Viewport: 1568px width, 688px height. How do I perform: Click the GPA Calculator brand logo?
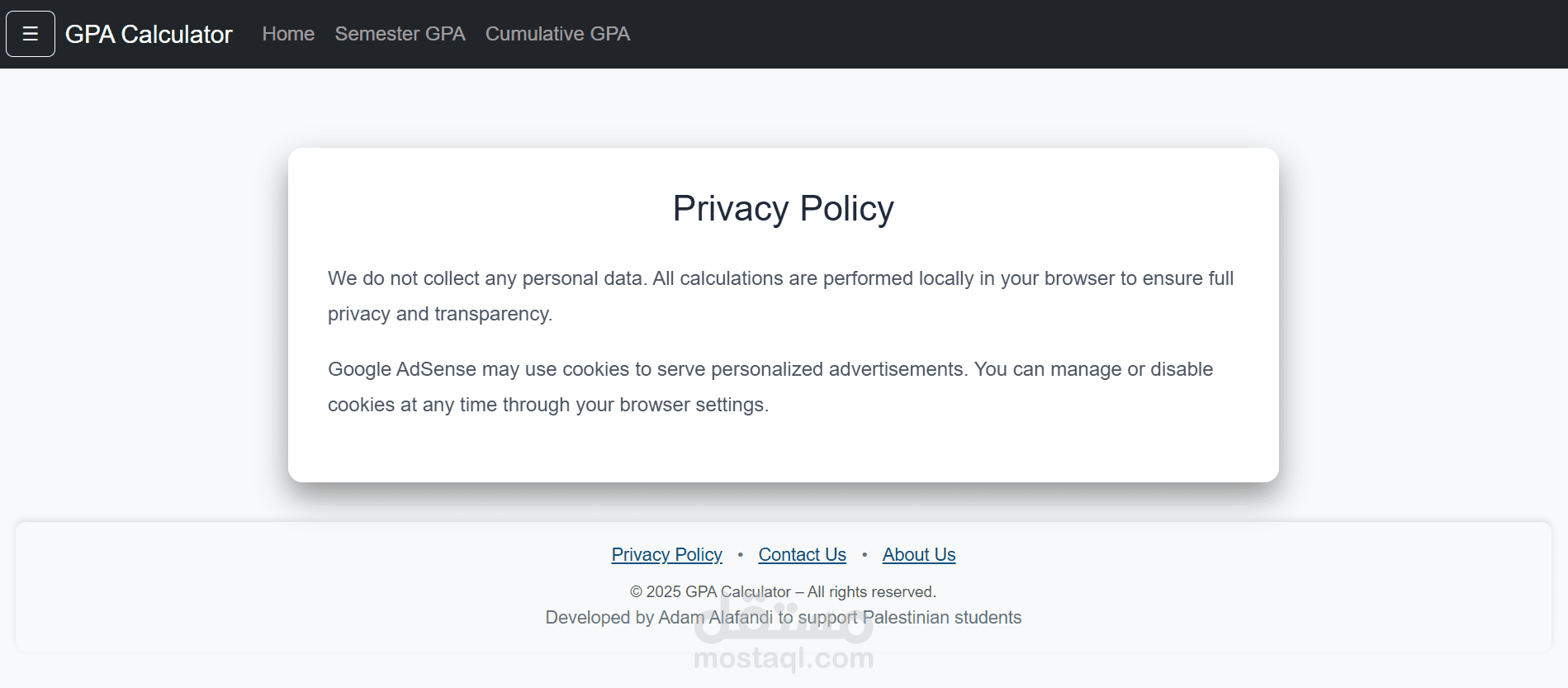coord(149,34)
